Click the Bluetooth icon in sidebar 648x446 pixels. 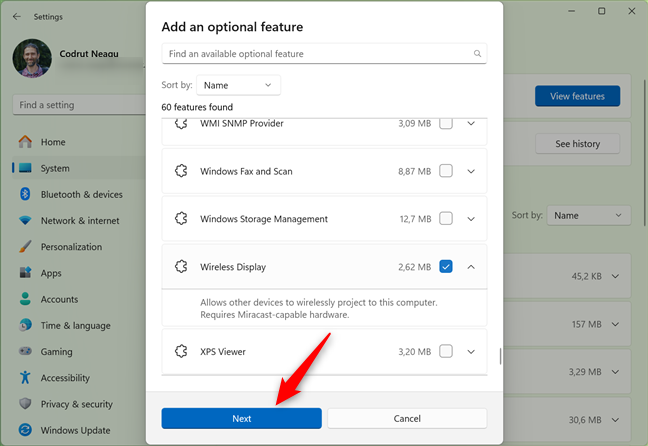coord(25,194)
